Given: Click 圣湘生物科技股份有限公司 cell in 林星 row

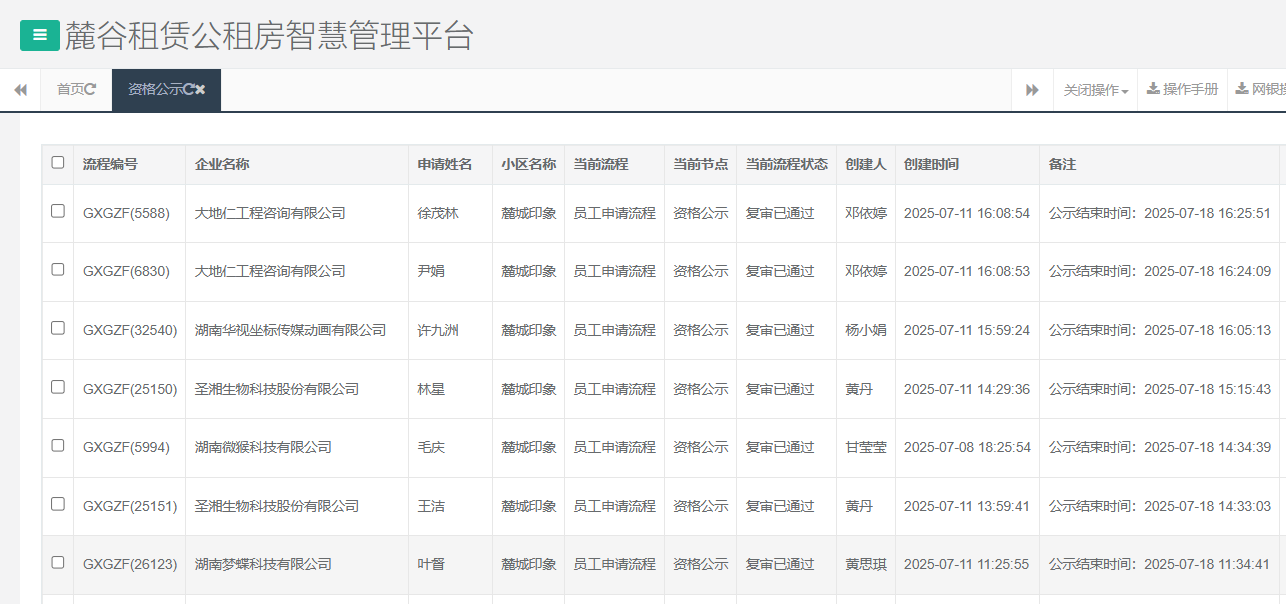Looking at the screenshot, I should tap(277, 389).
